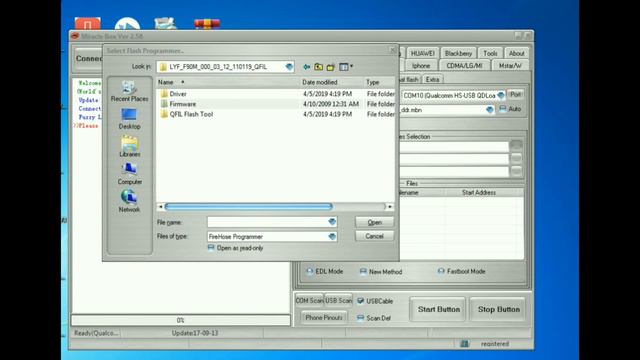Screen dimensions: 640x360
Task: Open Recent Places in the sidebar
Action: click(129, 91)
